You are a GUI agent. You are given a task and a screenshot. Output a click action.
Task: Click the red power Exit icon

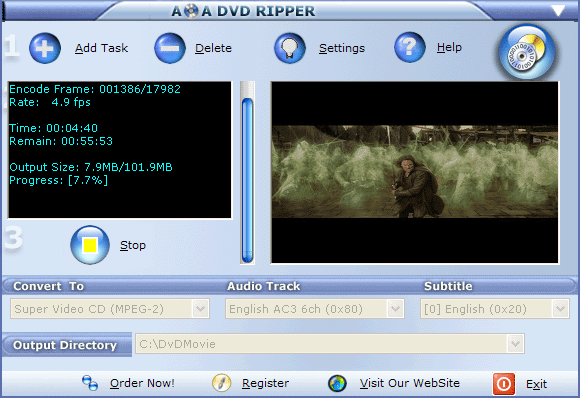(503, 384)
